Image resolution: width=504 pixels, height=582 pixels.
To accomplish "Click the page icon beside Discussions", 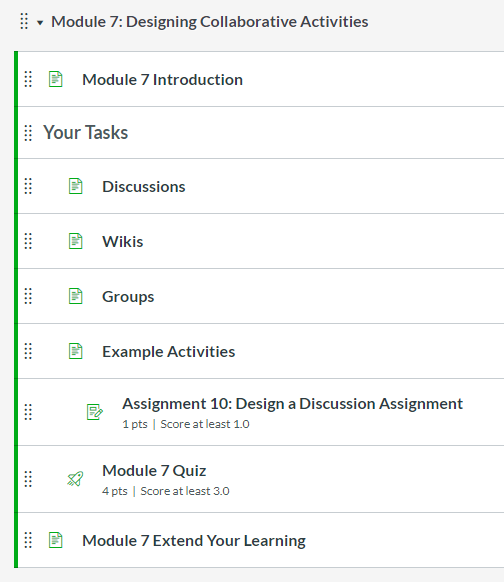I will point(76,186).
